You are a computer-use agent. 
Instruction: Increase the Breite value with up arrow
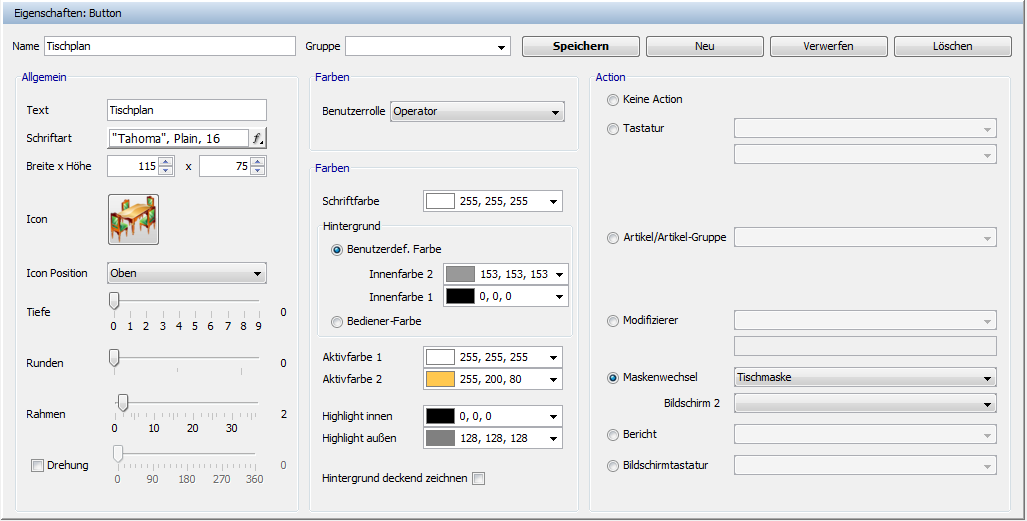point(166,161)
